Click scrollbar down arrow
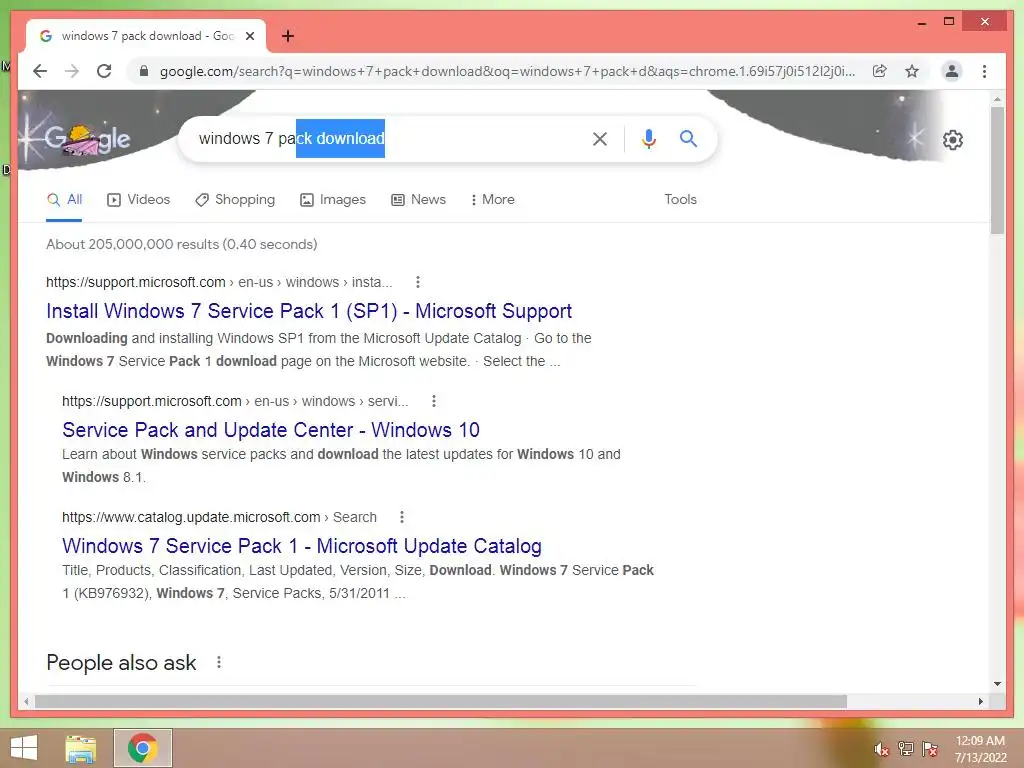The height and width of the screenshot is (768, 1024). (997, 684)
